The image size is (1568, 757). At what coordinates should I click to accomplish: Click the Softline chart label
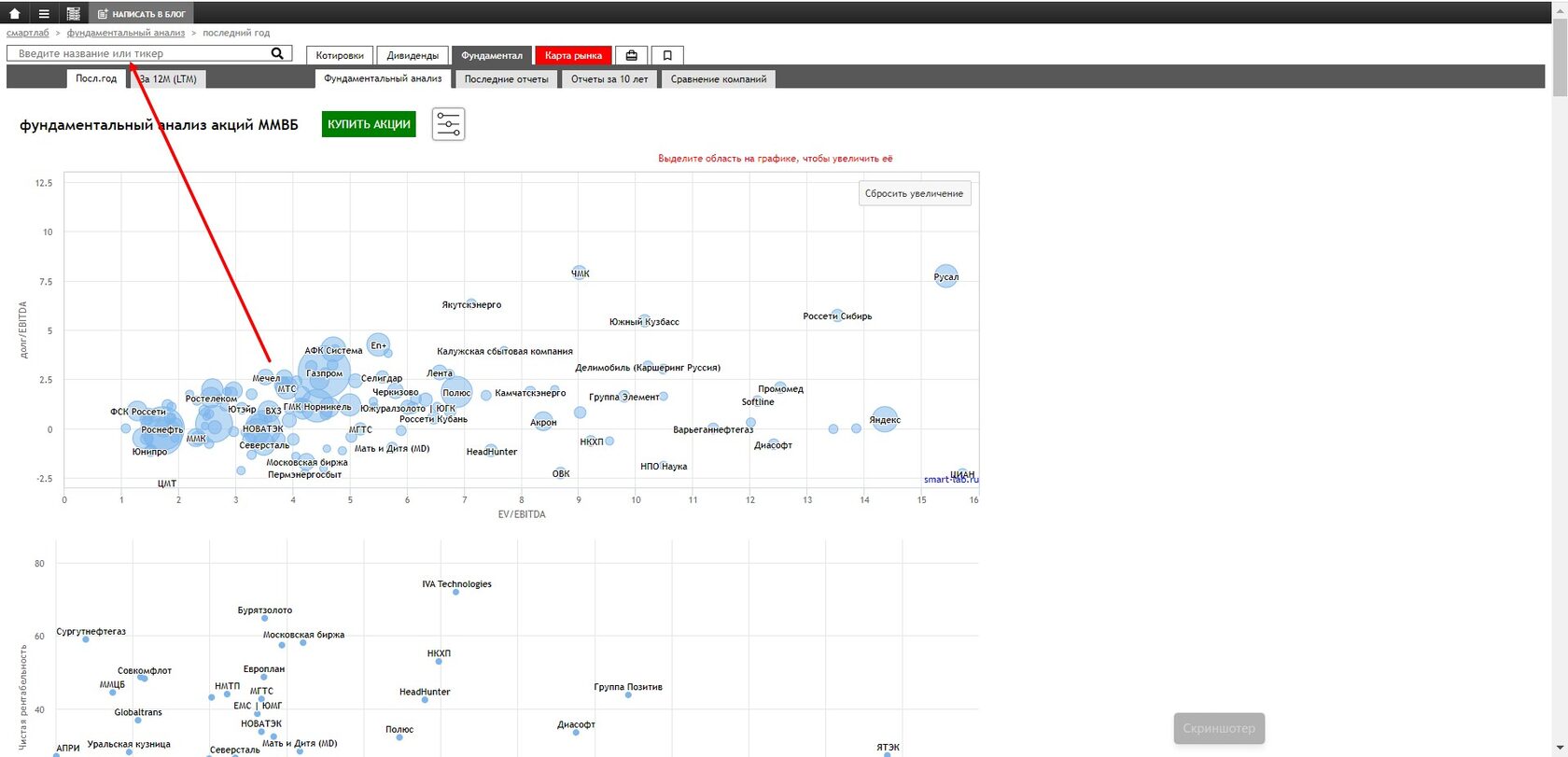click(758, 402)
